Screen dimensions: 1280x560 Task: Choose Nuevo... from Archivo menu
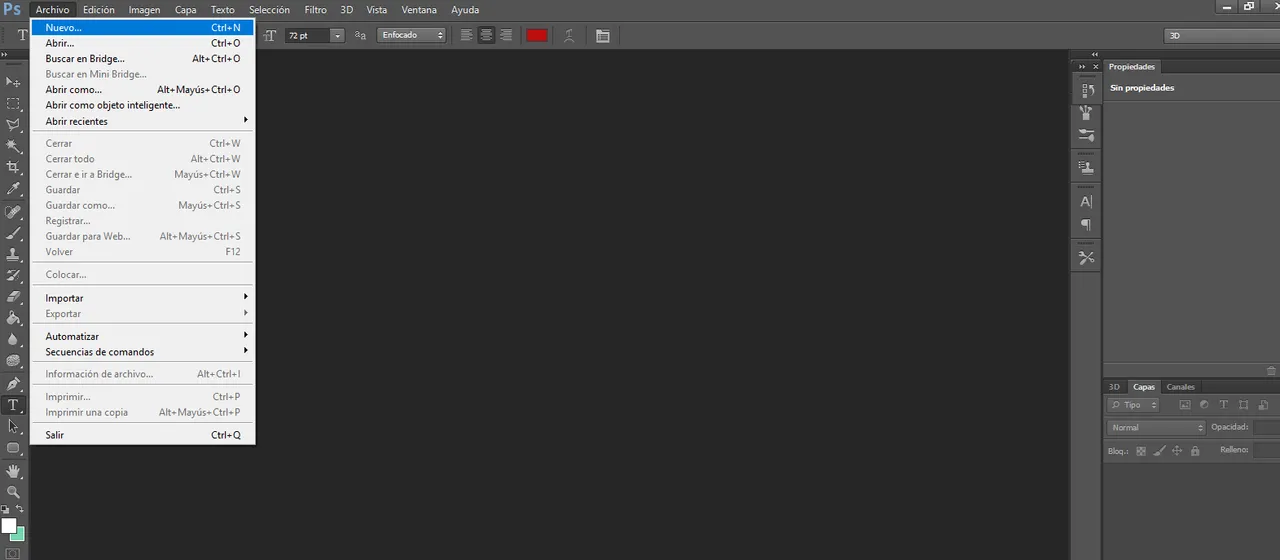point(142,28)
